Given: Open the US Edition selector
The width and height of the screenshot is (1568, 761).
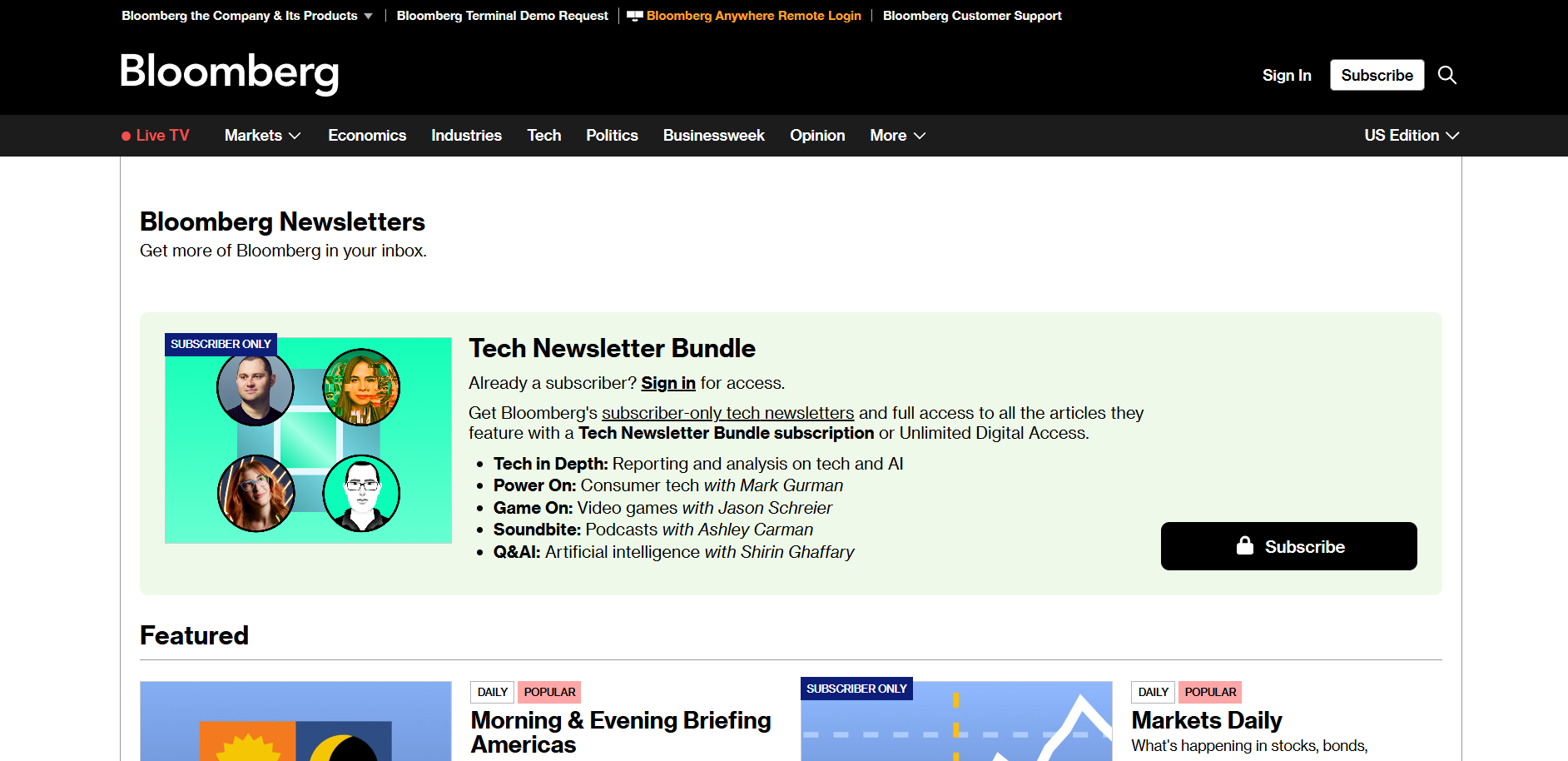Looking at the screenshot, I should pos(1412,136).
